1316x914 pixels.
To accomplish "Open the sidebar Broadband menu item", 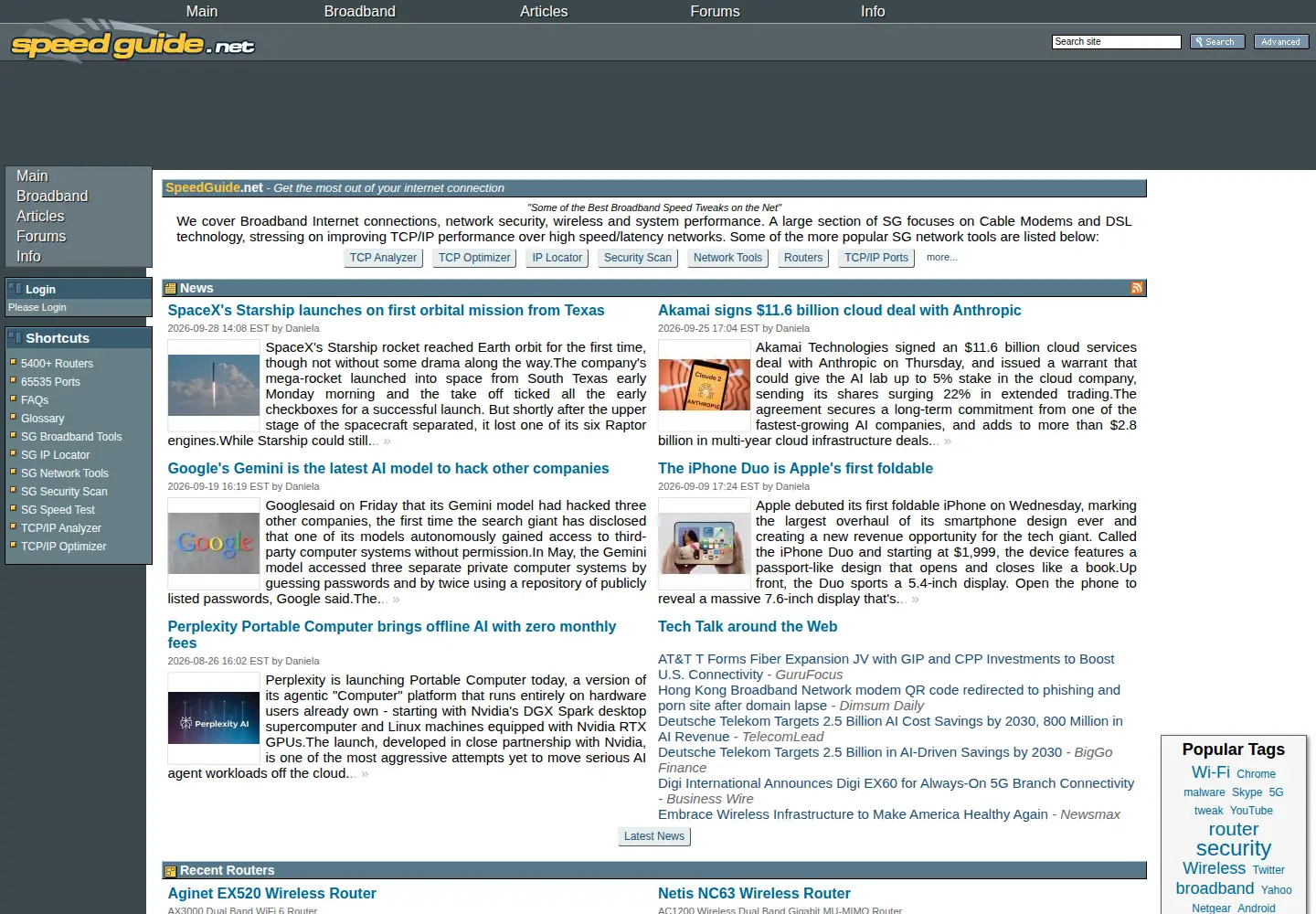I will pyautogui.click(x=52, y=197).
